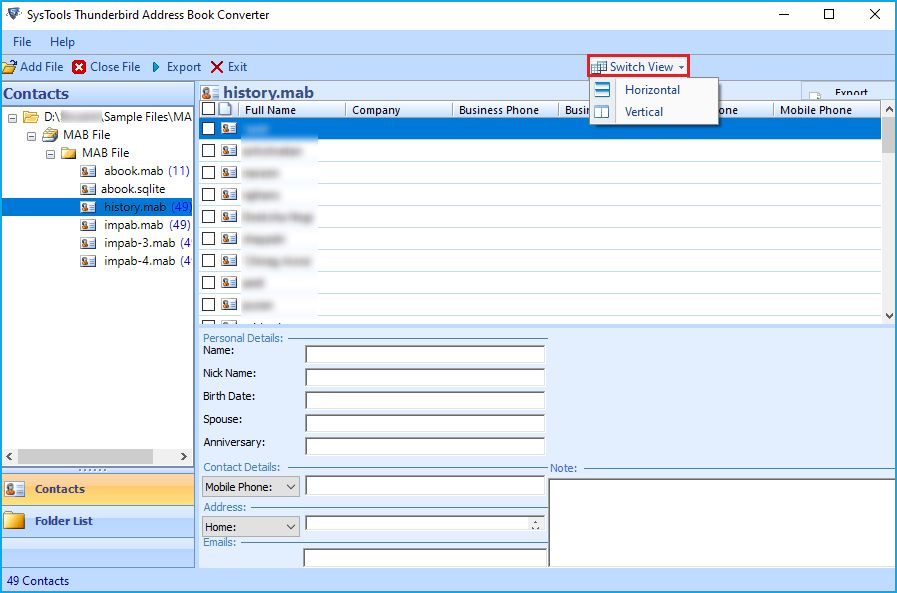Switch to the Contacts pane tab

tap(98, 489)
